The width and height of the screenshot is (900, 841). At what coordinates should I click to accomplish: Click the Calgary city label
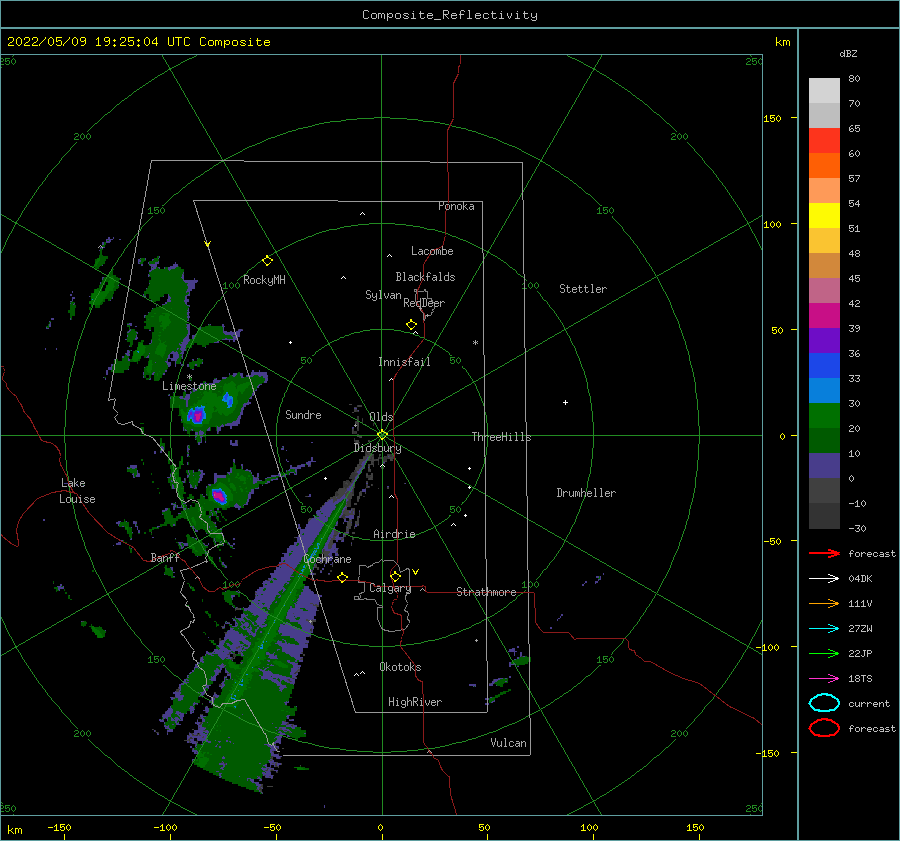(390, 588)
